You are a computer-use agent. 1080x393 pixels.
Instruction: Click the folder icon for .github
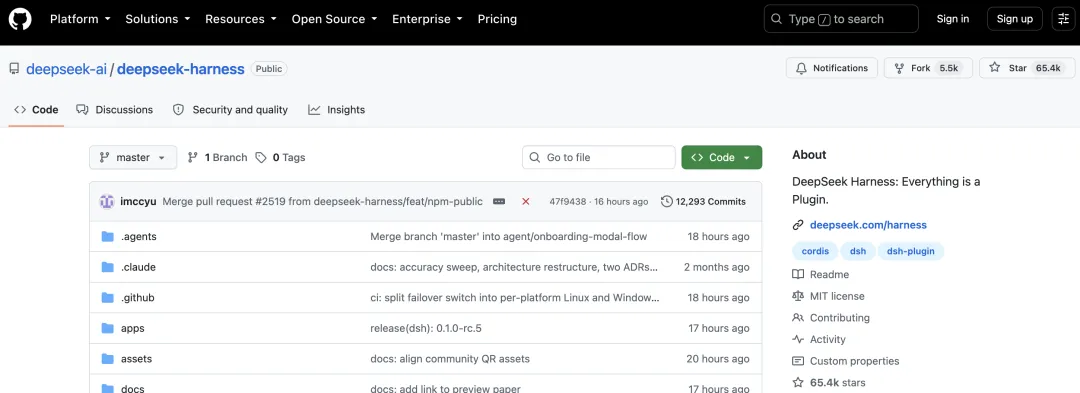(x=107, y=298)
